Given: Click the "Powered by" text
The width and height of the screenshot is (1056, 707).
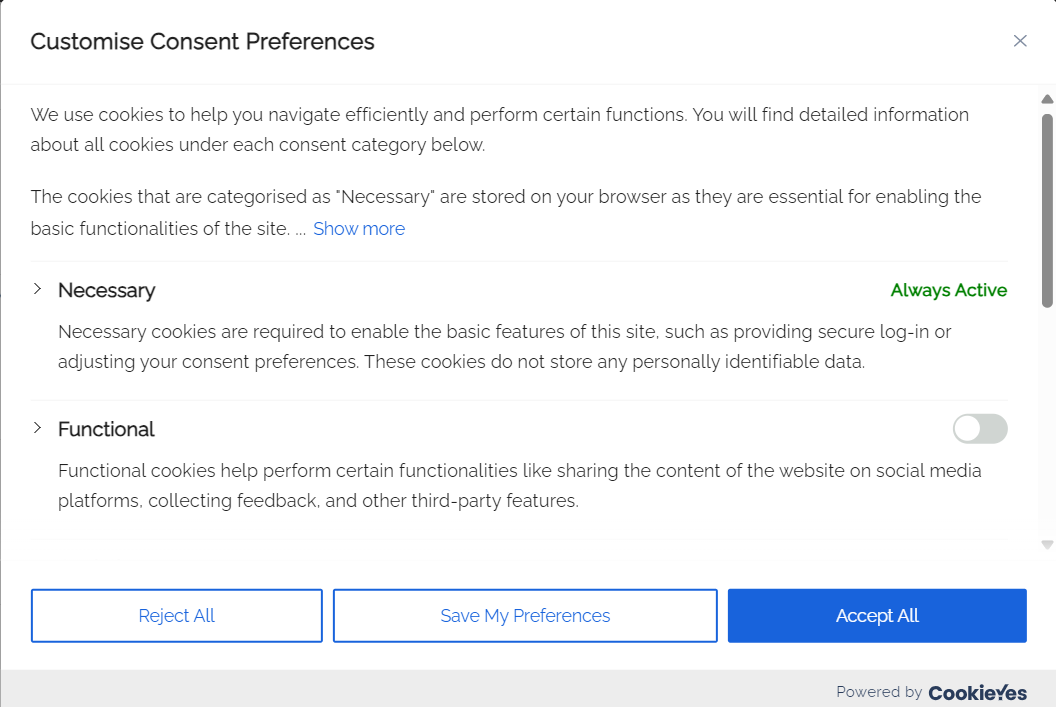Looking at the screenshot, I should pyautogui.click(x=879, y=692).
